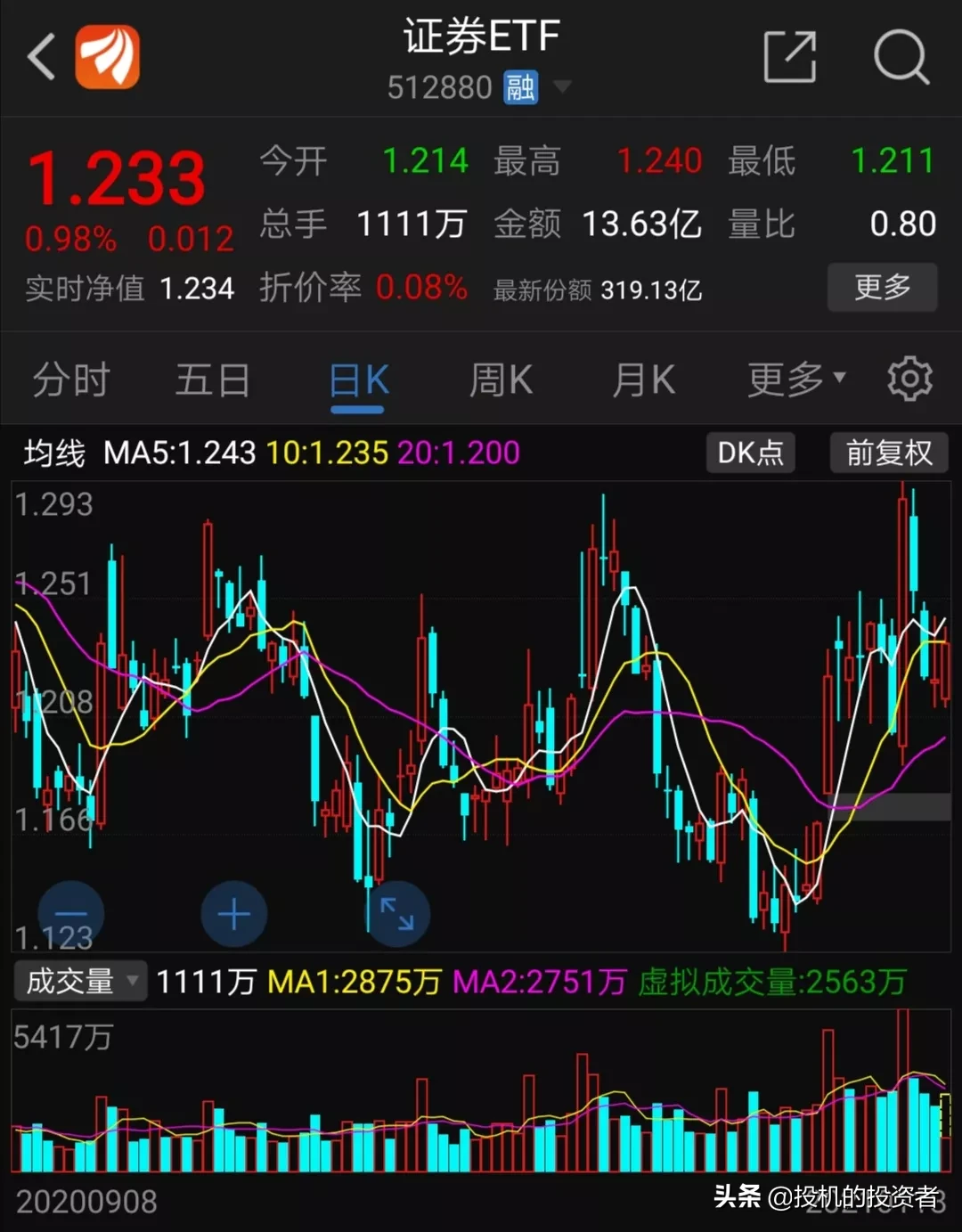
Task: Open the 更多 chart period dropdown
Action: (x=796, y=379)
